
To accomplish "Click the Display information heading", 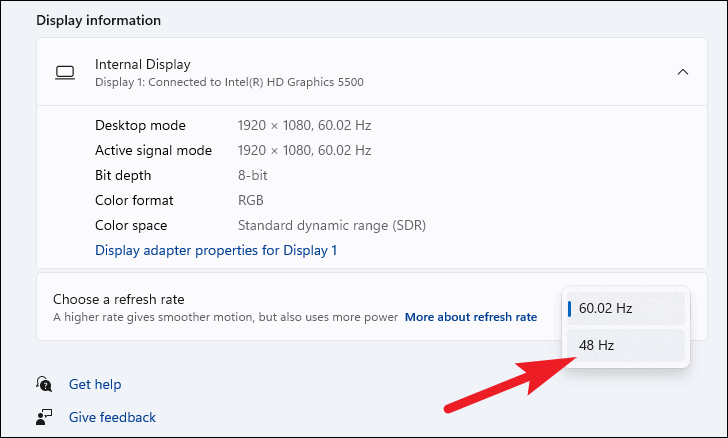I will 98,20.
